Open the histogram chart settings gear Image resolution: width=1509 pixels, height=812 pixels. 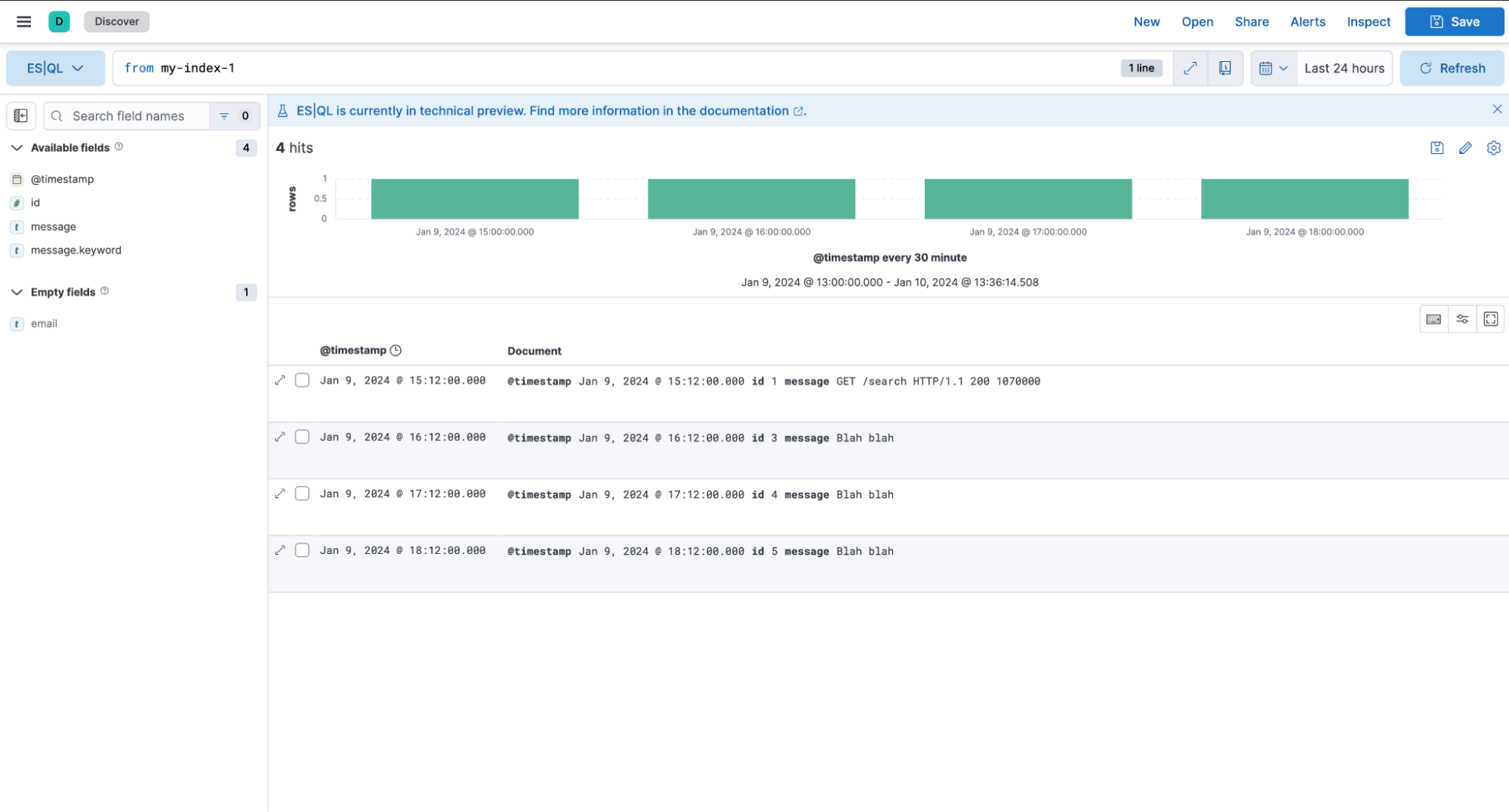pyautogui.click(x=1494, y=148)
